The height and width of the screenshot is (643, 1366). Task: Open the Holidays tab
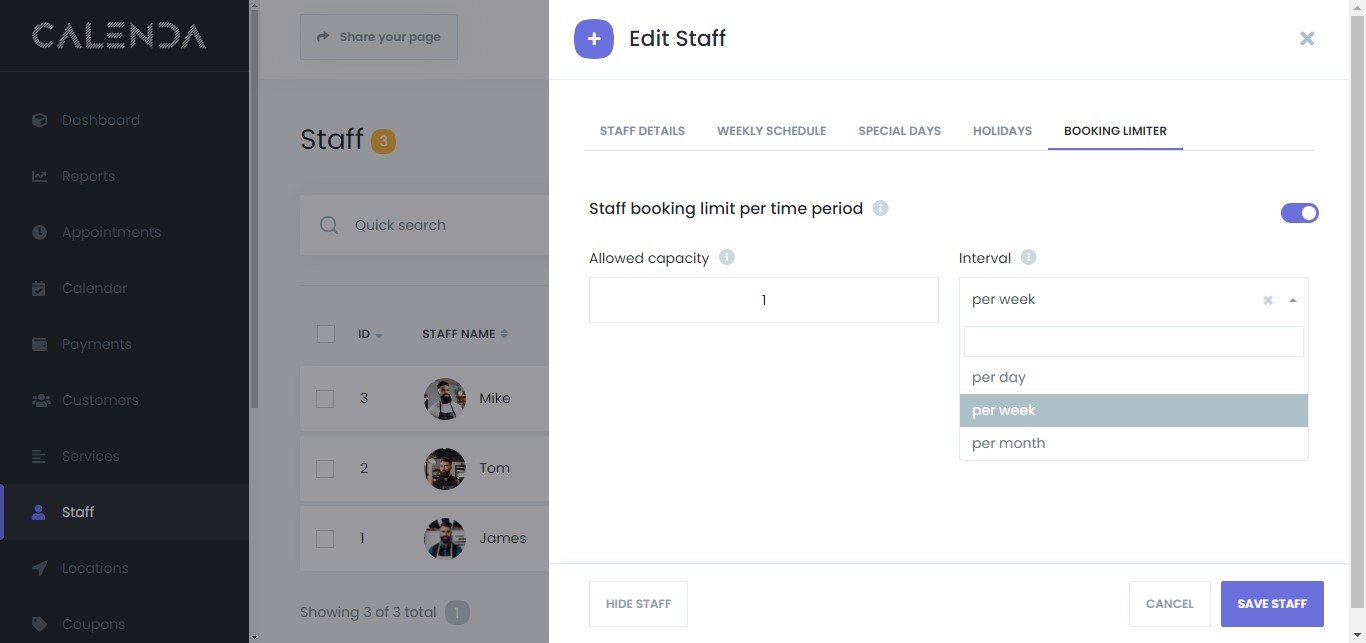point(1002,131)
